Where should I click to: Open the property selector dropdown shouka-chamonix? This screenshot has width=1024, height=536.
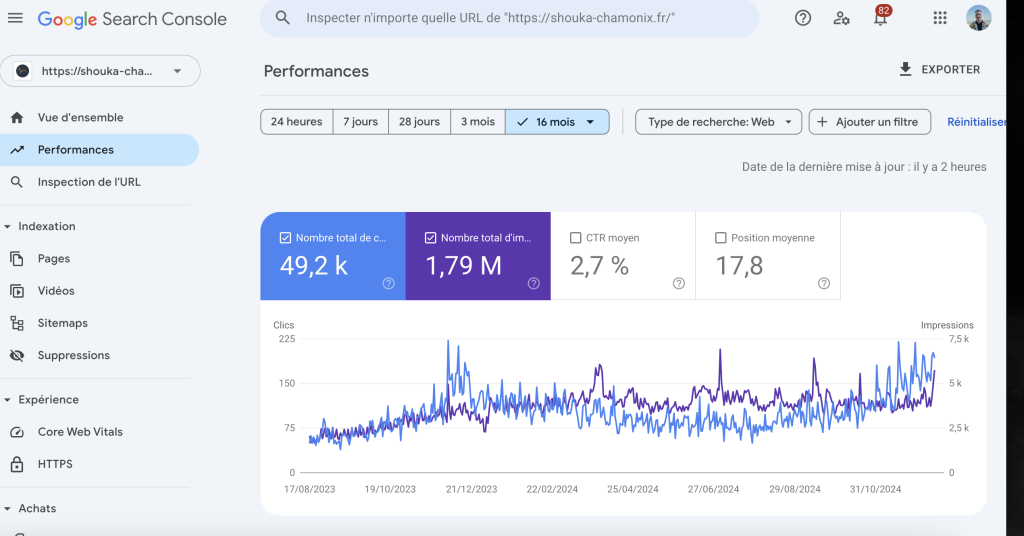pos(100,71)
